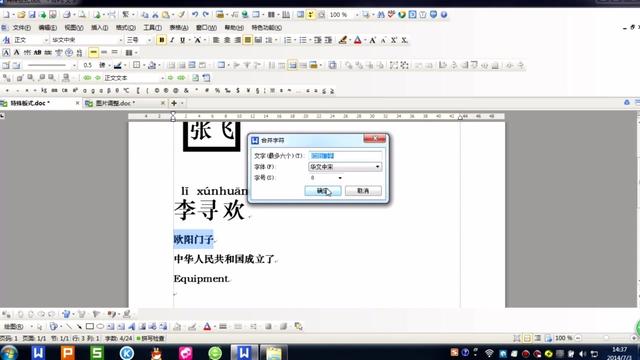Click the Bulleted list icon

coord(302,40)
